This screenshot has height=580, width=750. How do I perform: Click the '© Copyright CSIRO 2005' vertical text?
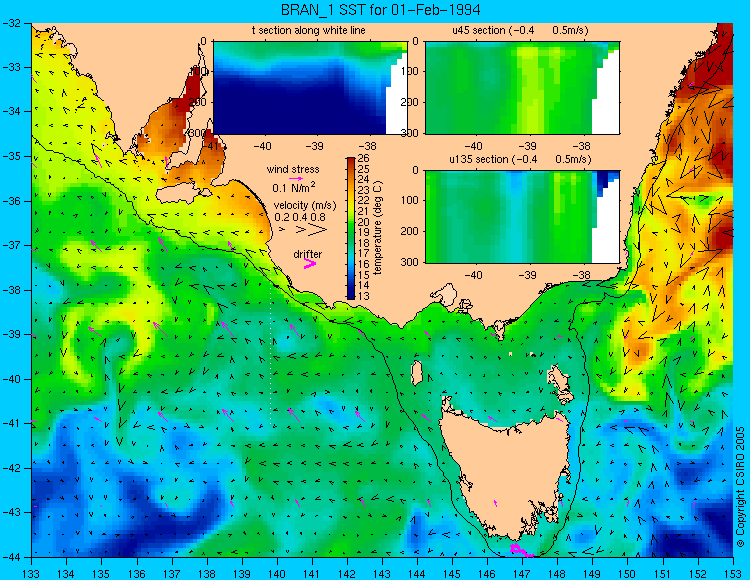[x=741, y=487]
